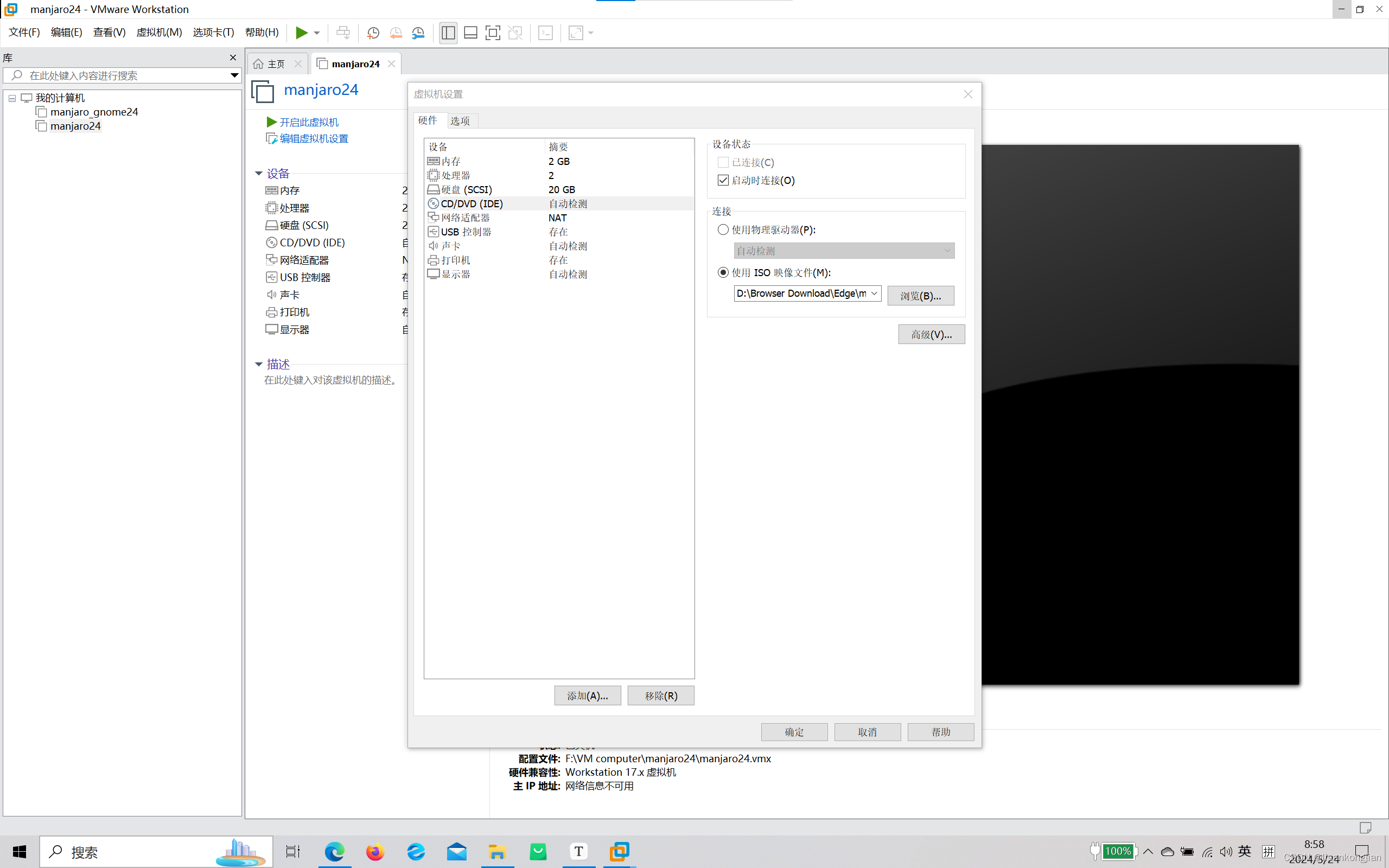Click the green power-on play toolbar icon

pos(301,33)
